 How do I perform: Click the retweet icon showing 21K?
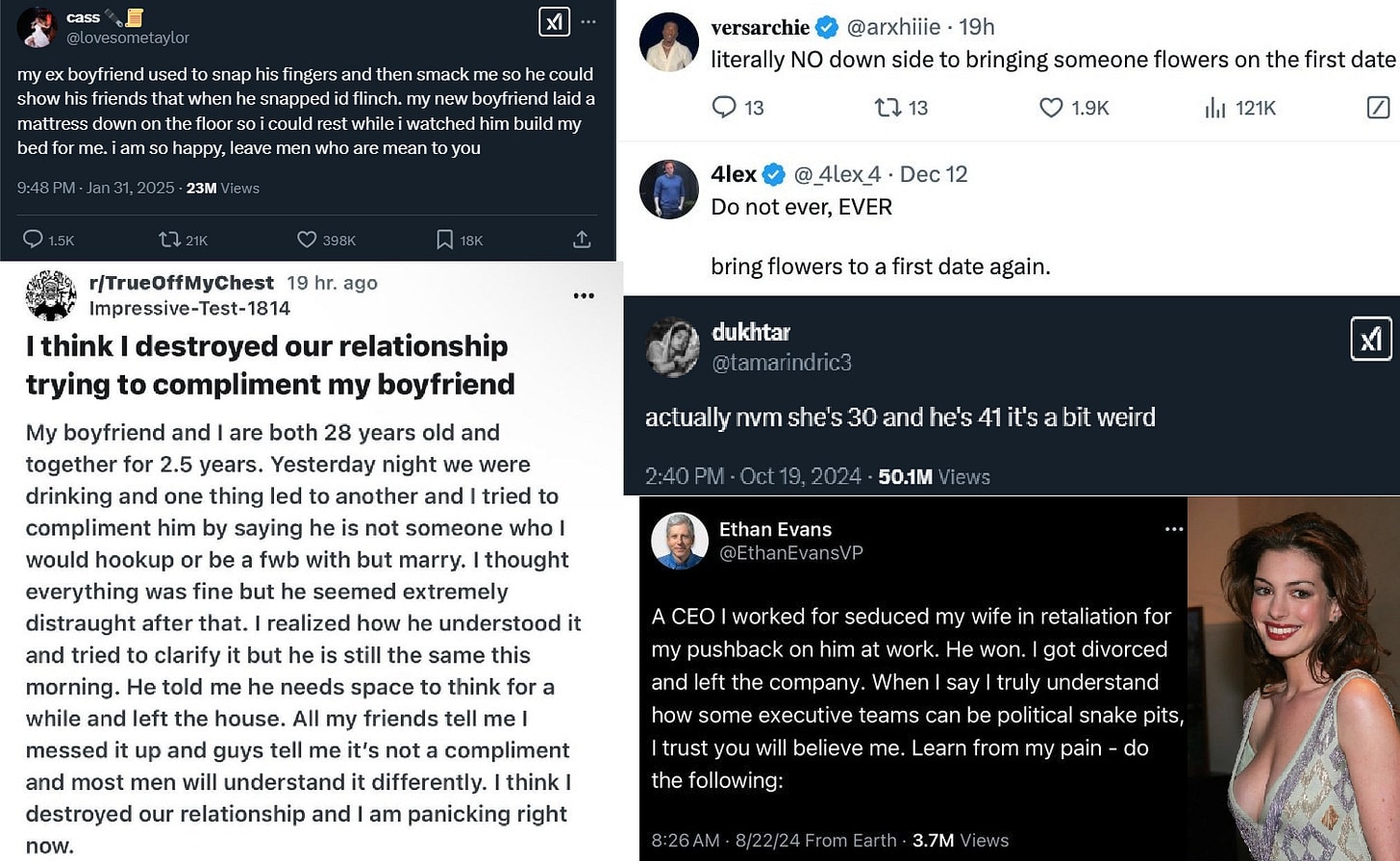pos(169,240)
